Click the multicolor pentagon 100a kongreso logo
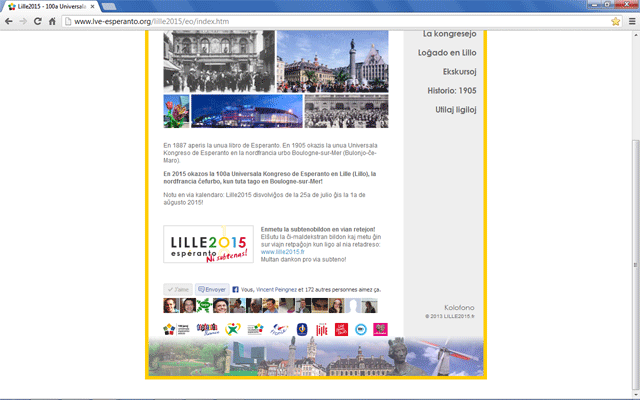 [x=176, y=329]
